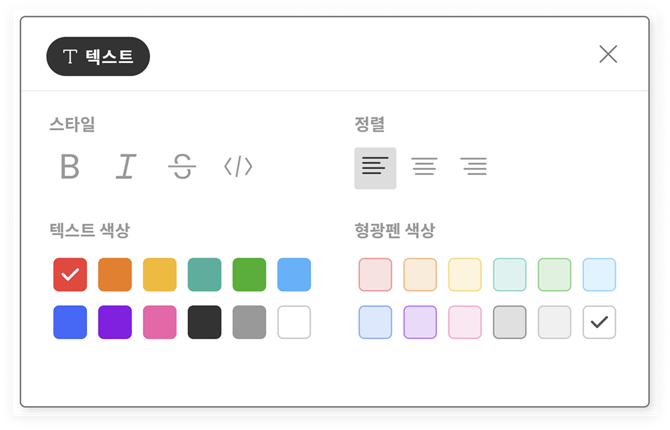This screenshot has height=430, width=670.
Task: Align text to the right
Action: [474, 167]
